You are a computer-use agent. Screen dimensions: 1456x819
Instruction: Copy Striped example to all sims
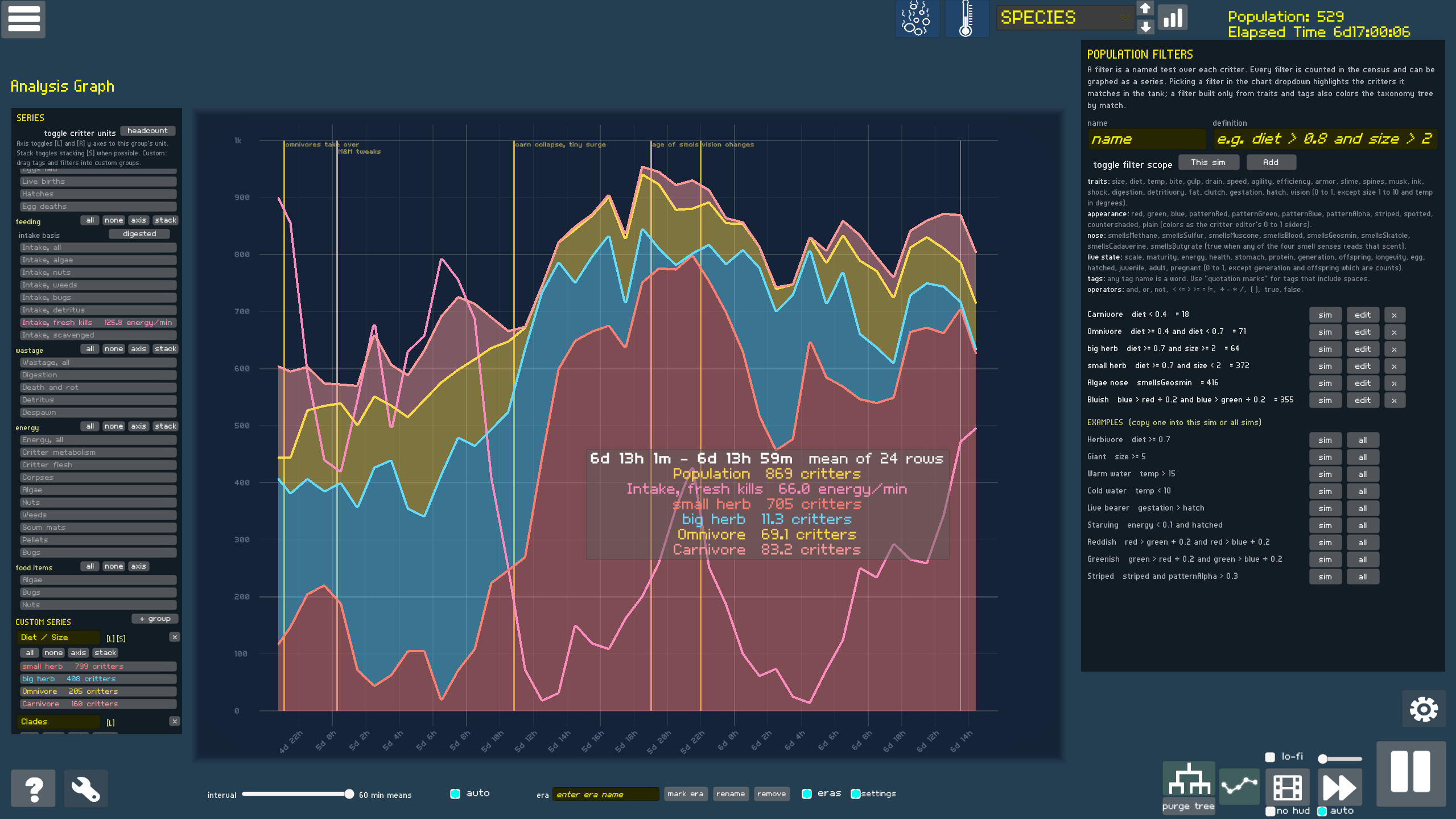pos(1363,577)
